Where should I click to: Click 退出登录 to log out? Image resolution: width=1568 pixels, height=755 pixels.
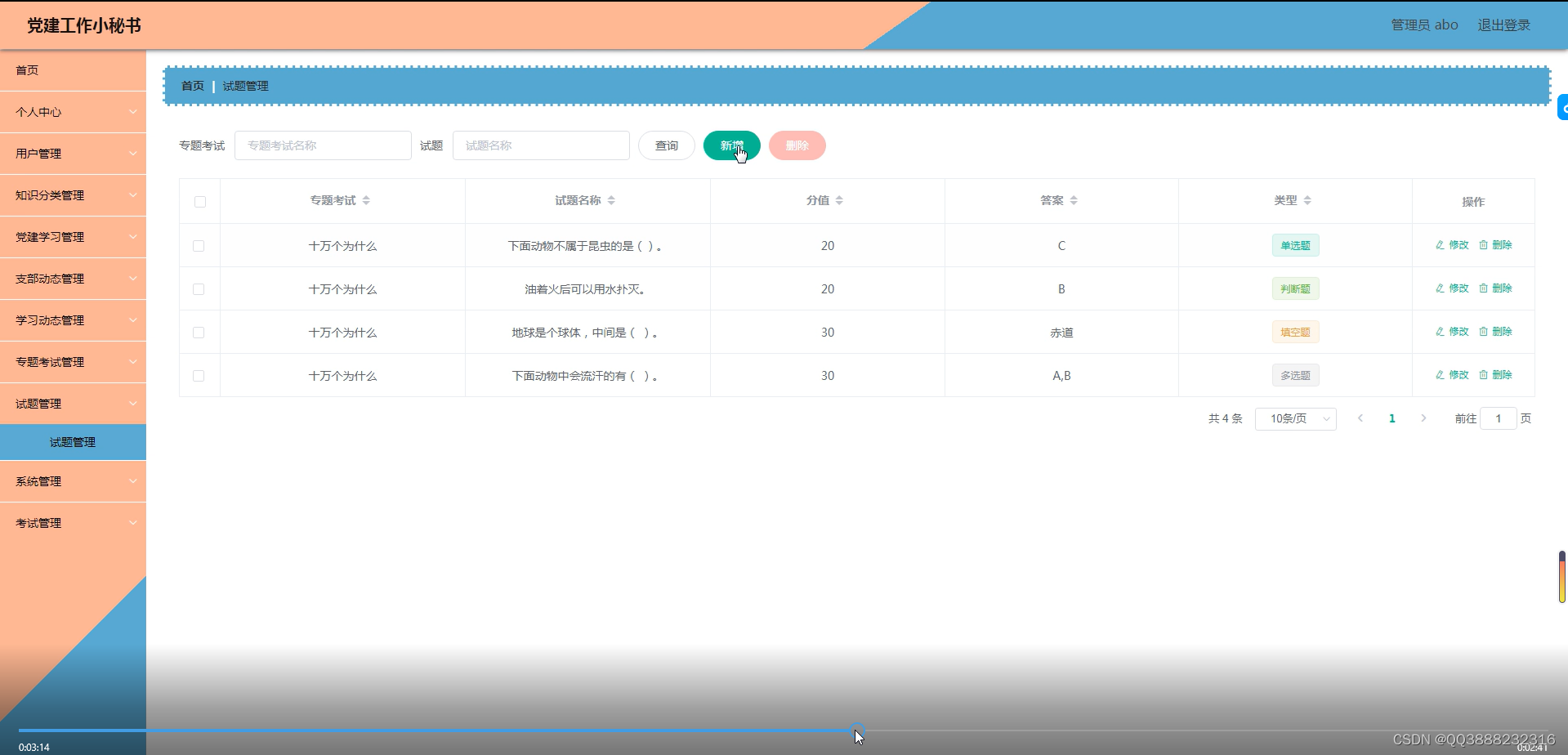tap(1504, 25)
